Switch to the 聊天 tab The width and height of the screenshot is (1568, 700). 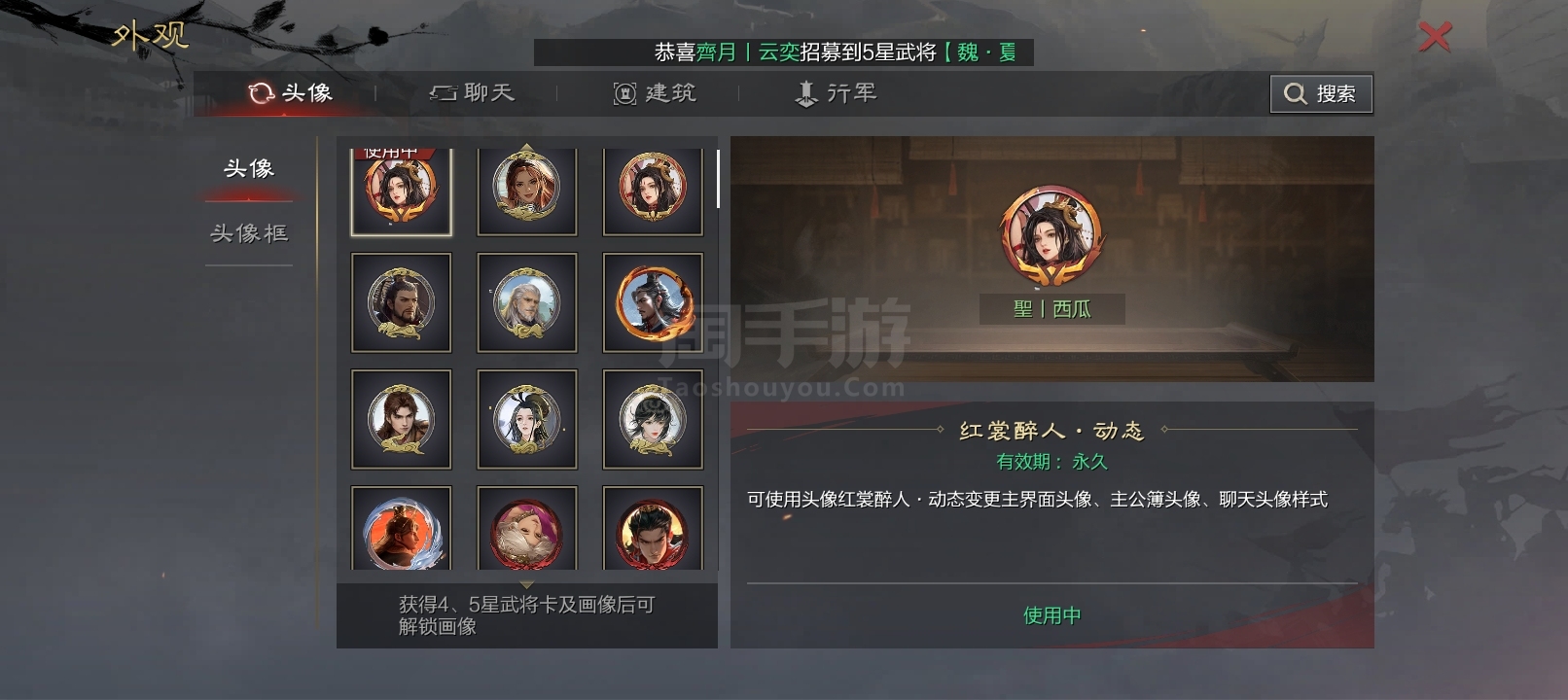472,93
